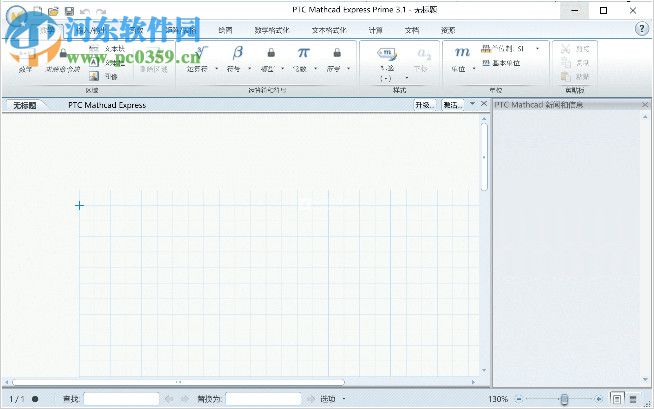Click zoom out minus button
This screenshot has width=654, height=409.
(518, 399)
